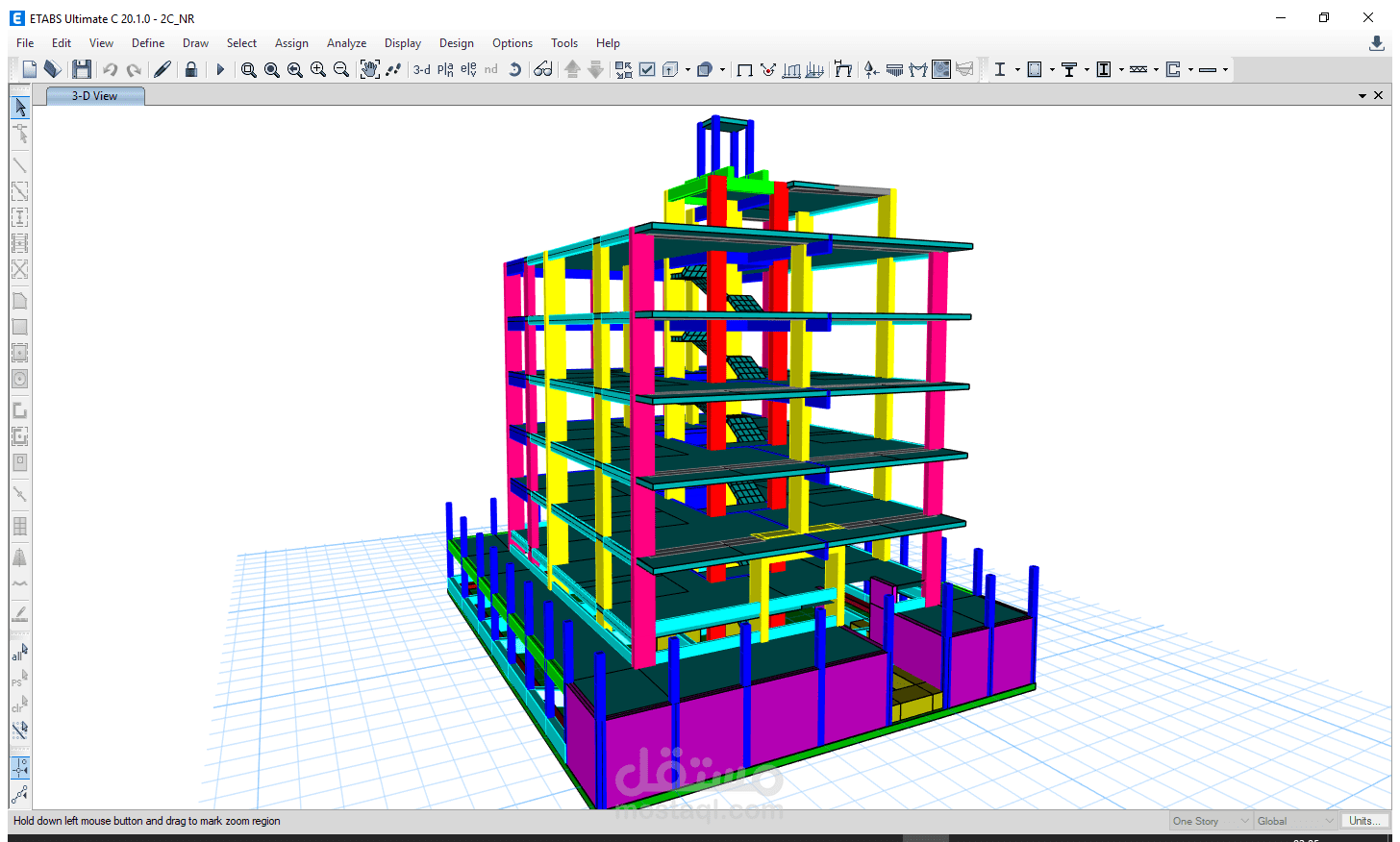
Task: Click the Undo arrow icon
Action: click(x=111, y=69)
